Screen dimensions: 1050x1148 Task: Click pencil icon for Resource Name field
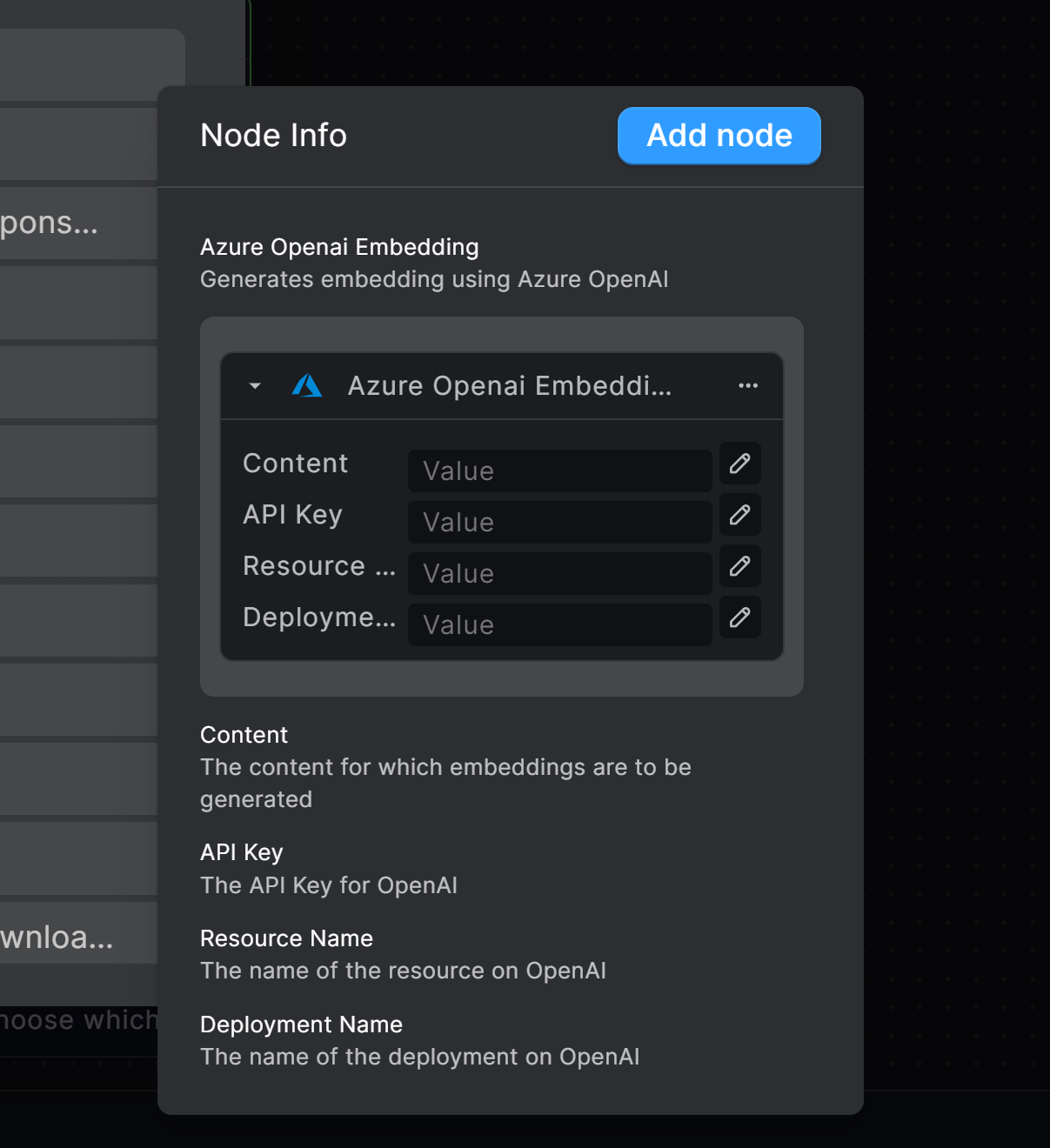(x=740, y=566)
